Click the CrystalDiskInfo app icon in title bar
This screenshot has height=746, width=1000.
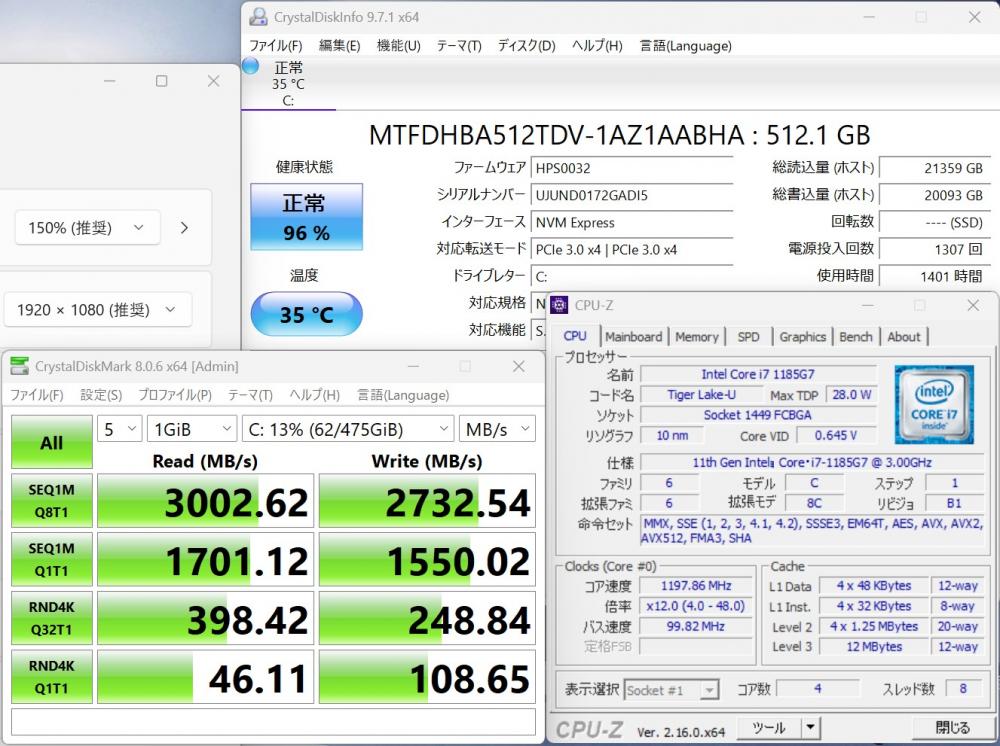click(258, 17)
